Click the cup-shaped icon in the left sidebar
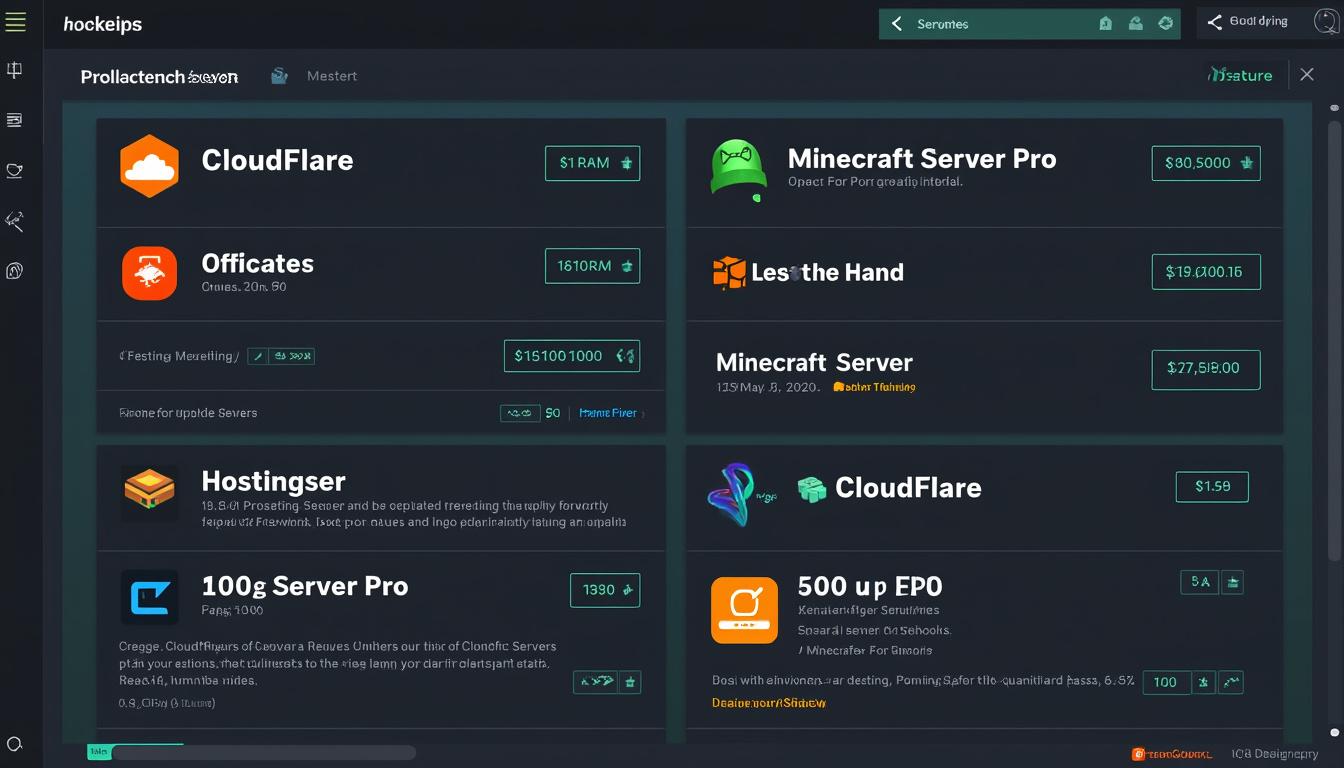Image resolution: width=1344 pixels, height=768 pixels. click(15, 171)
